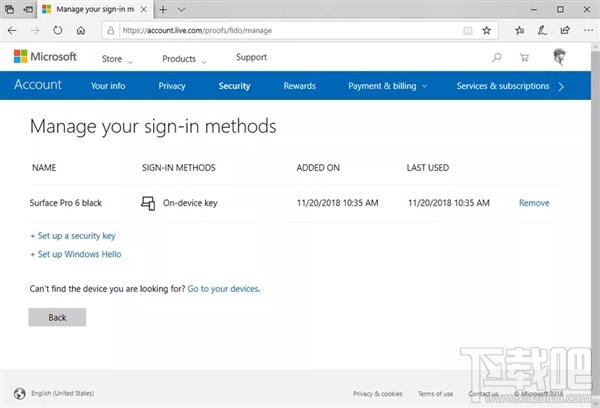The image size is (600, 408).
Task: Click the on-device key icon
Action: (148, 203)
